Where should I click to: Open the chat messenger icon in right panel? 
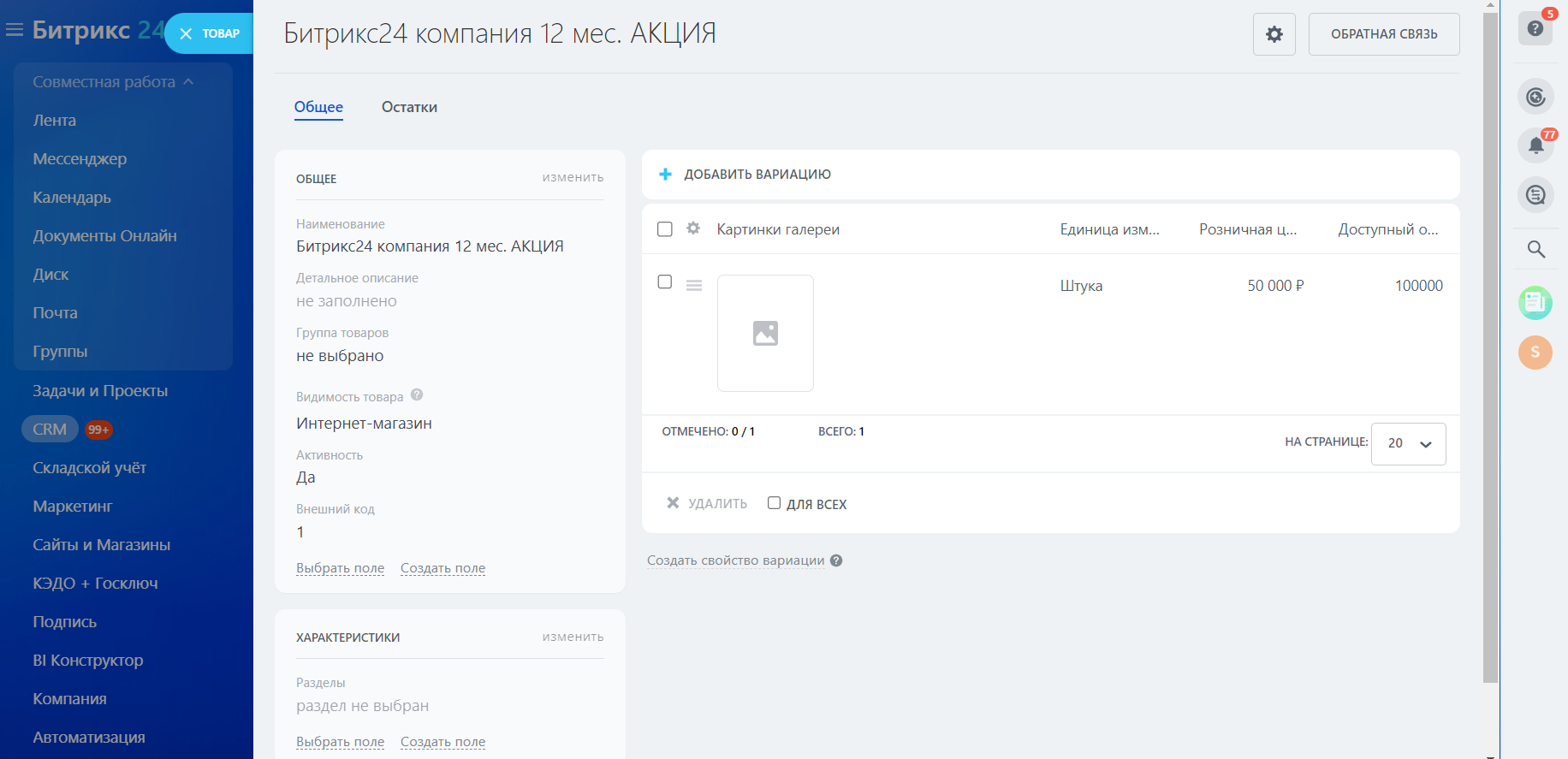(1535, 195)
